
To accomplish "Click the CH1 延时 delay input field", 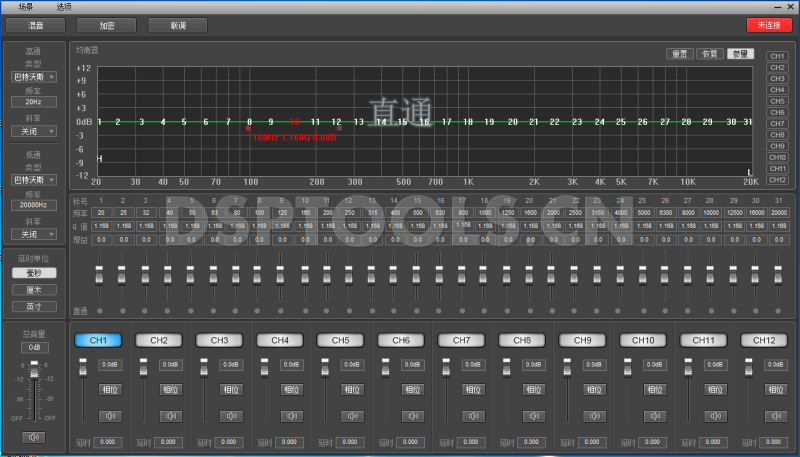I will click(x=110, y=441).
